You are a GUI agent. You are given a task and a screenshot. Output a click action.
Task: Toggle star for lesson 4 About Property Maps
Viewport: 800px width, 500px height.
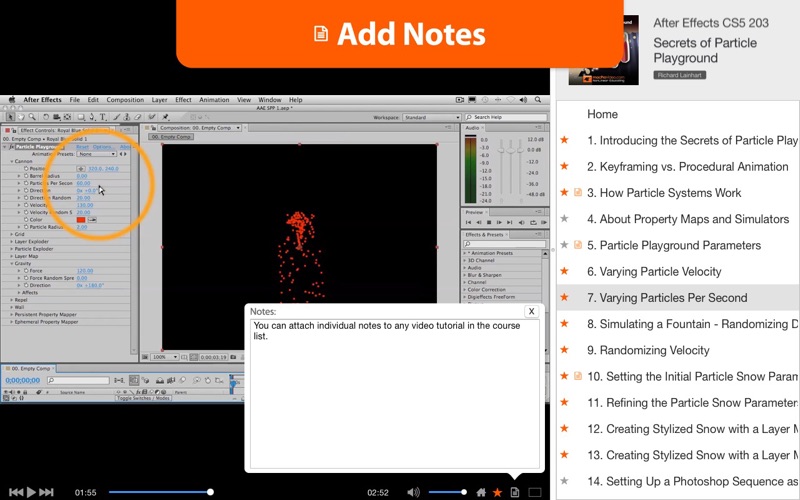(x=564, y=219)
